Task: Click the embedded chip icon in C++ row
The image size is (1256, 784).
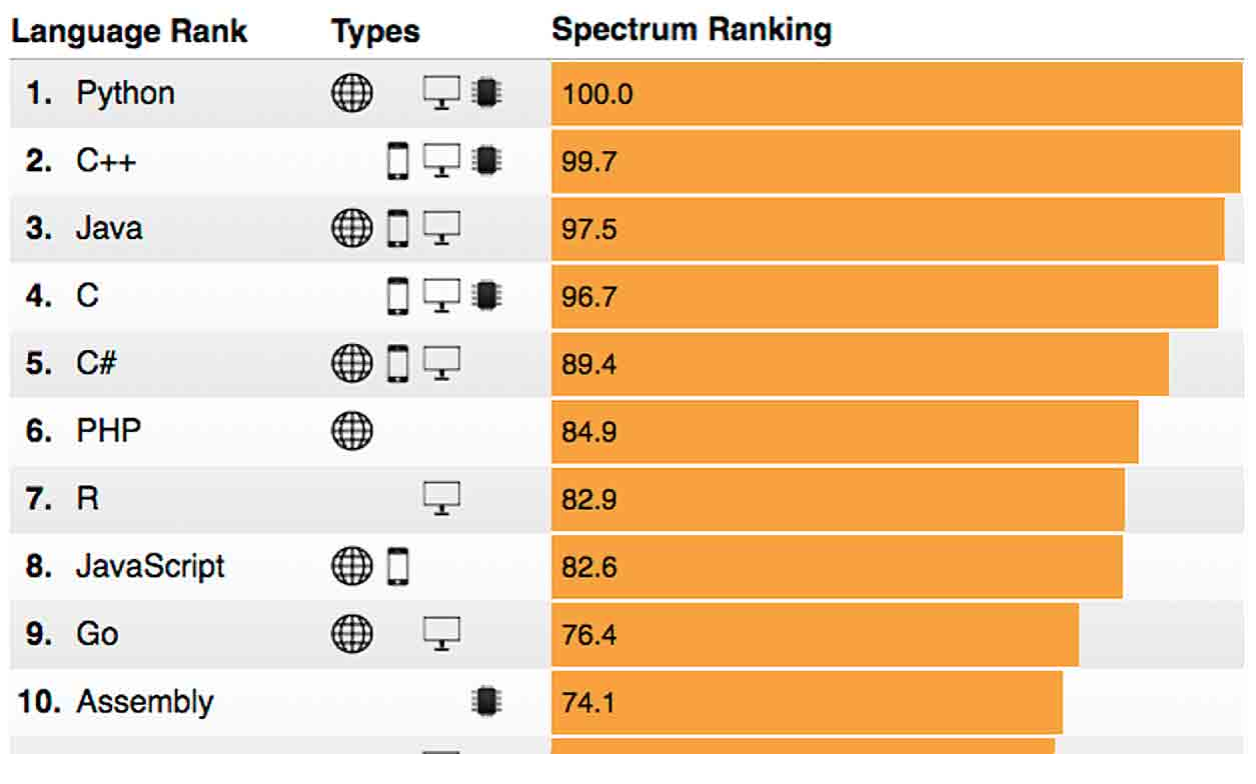Action: [x=487, y=160]
